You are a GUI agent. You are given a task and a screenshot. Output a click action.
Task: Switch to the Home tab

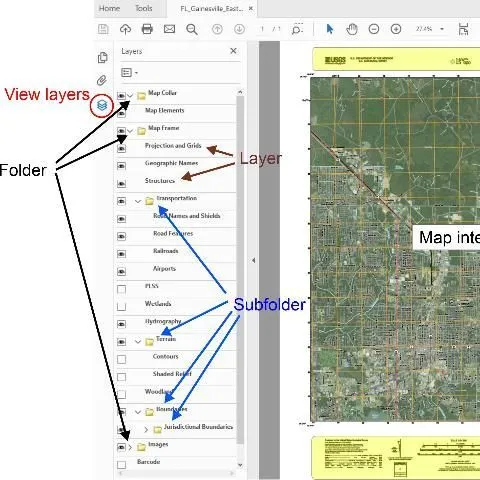coord(109,8)
